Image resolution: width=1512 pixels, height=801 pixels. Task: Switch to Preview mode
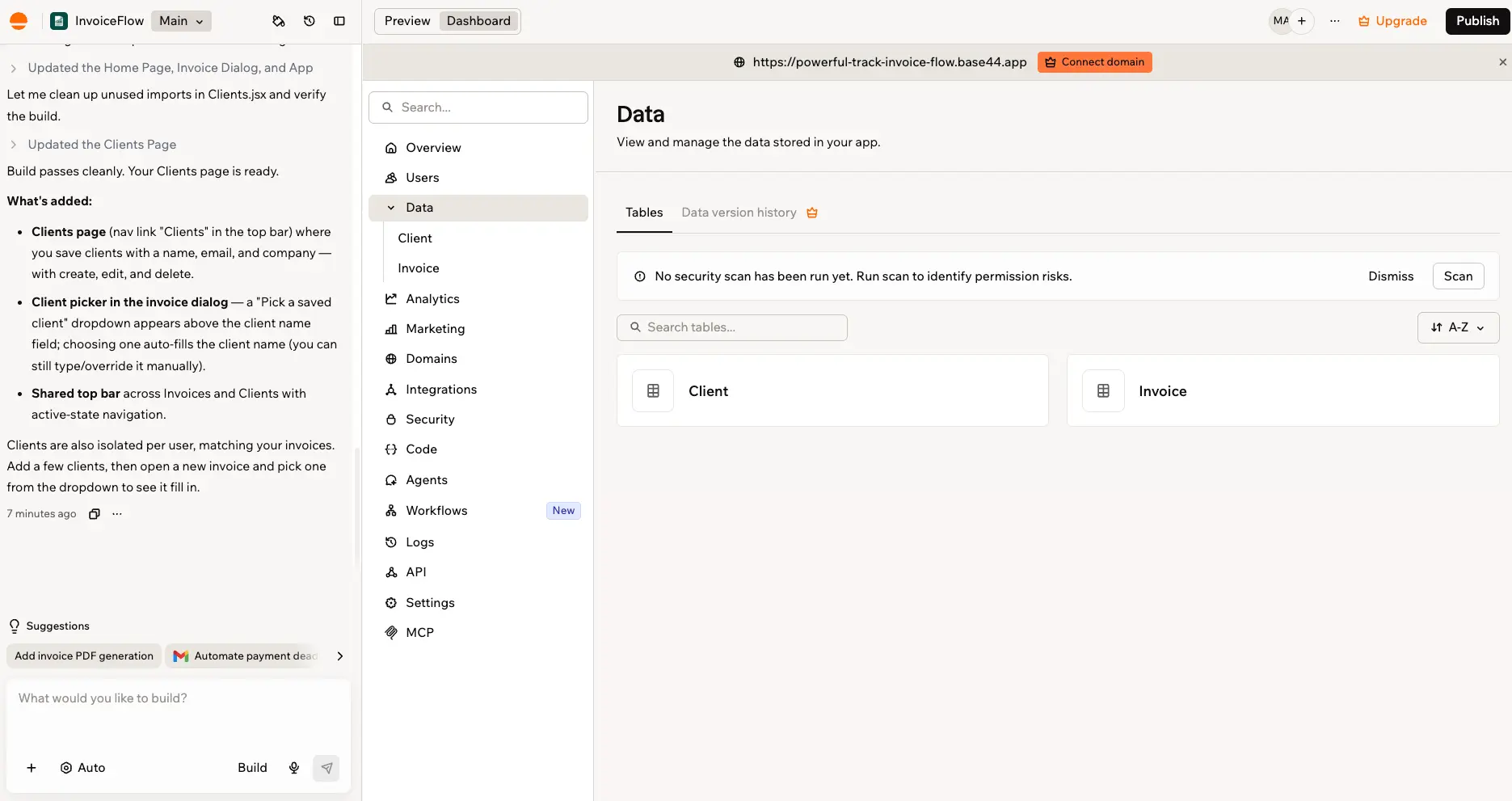(x=407, y=21)
